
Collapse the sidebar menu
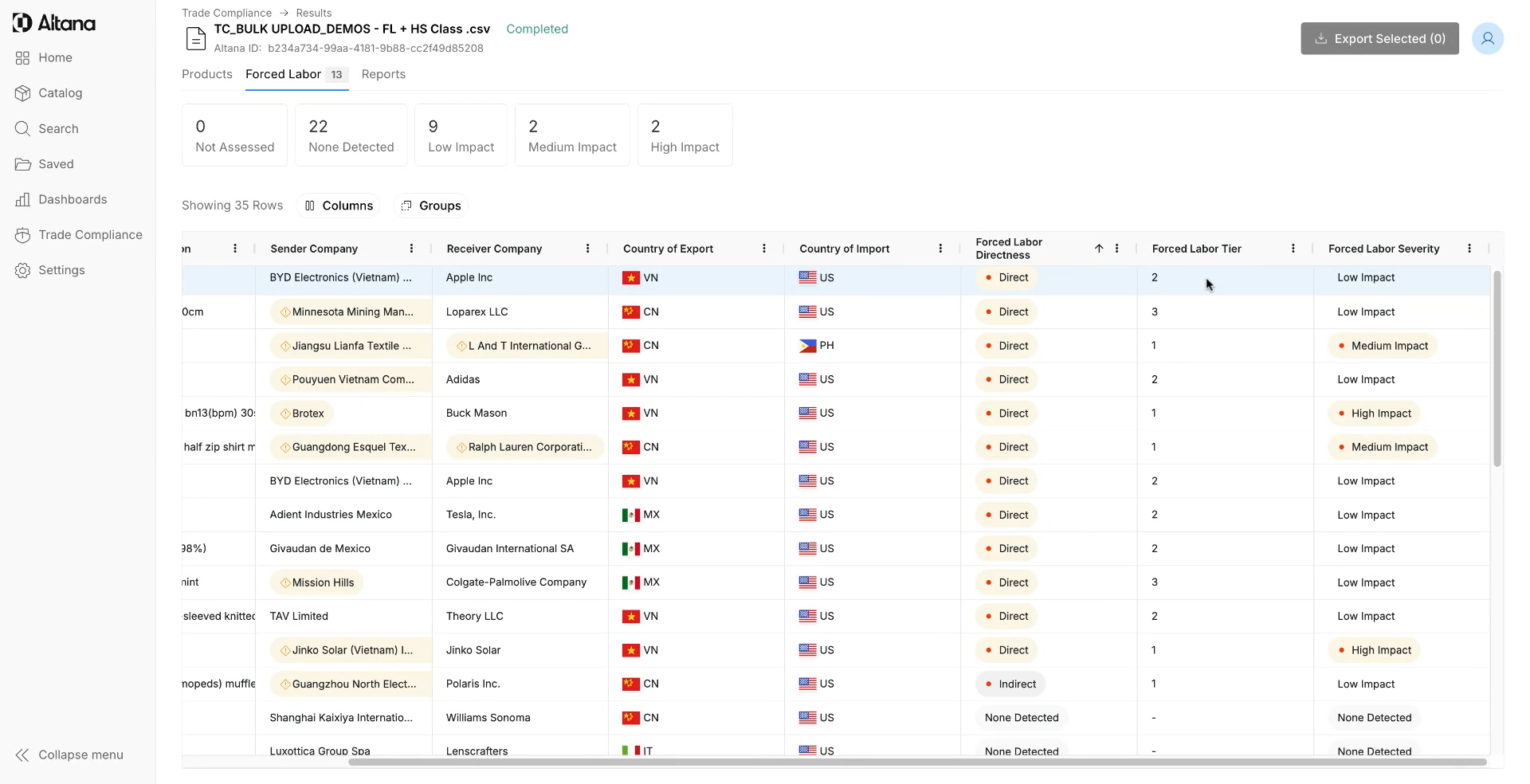click(x=69, y=755)
